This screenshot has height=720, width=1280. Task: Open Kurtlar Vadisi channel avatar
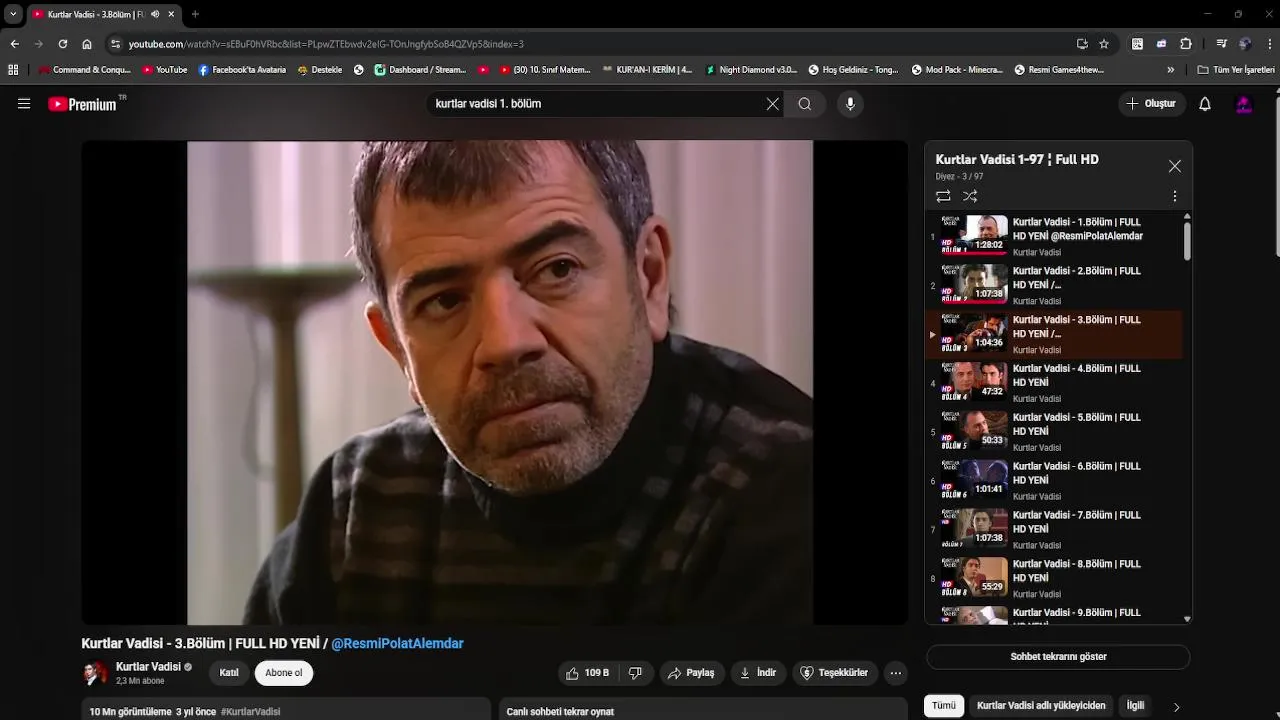coord(95,673)
